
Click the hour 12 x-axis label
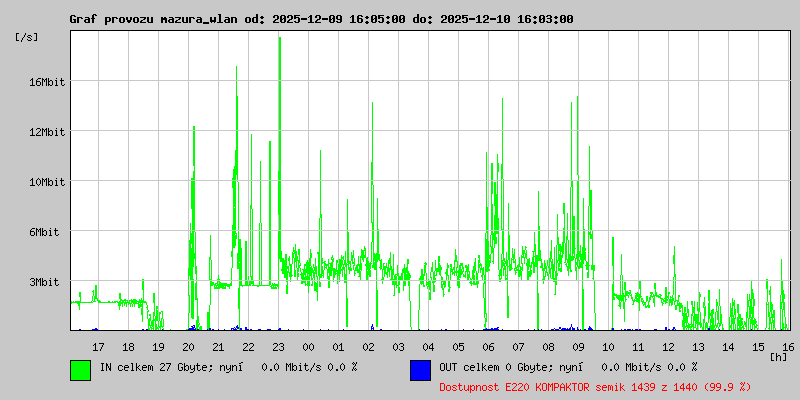(668, 347)
